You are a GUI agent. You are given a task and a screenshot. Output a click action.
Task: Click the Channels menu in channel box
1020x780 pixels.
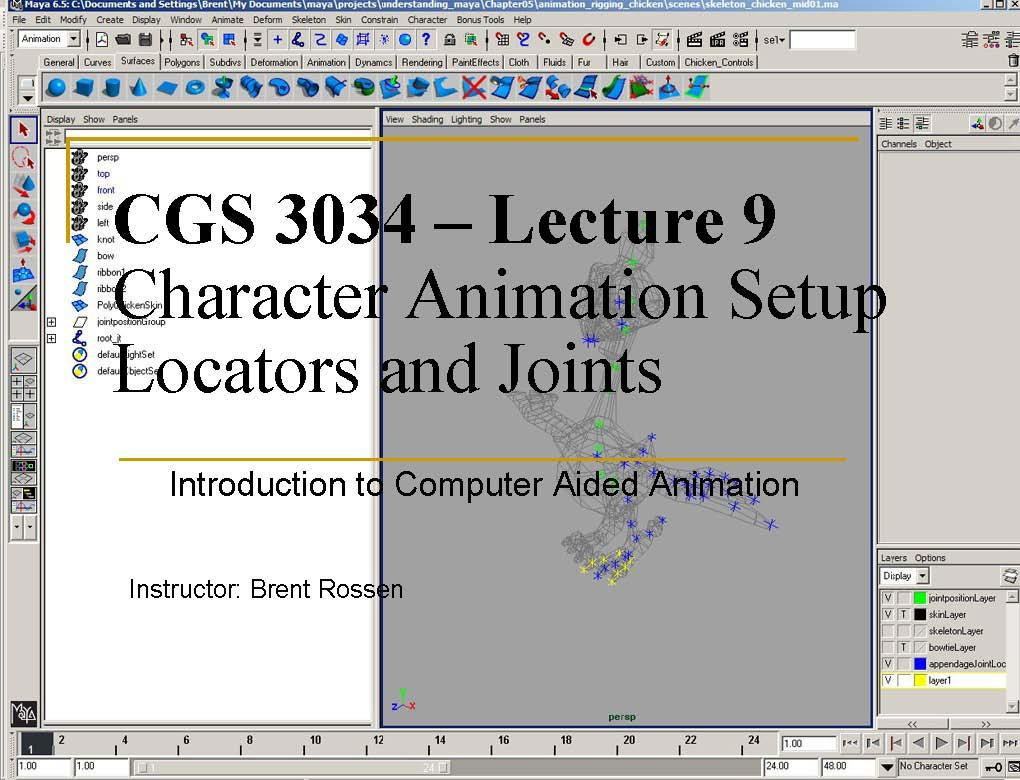tap(898, 144)
